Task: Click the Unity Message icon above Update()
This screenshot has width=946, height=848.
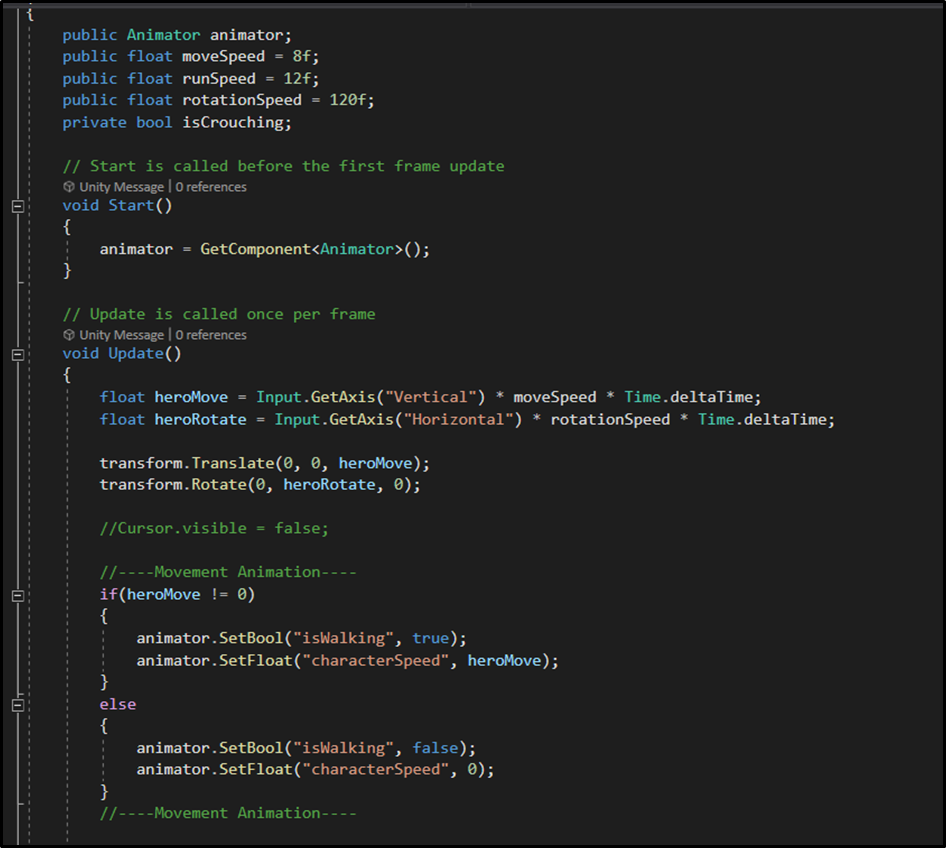Action: pos(69,335)
